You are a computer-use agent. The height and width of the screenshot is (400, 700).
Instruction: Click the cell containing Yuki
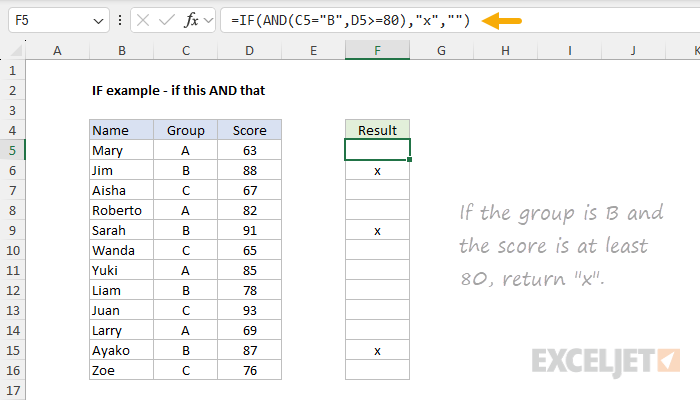click(121, 271)
